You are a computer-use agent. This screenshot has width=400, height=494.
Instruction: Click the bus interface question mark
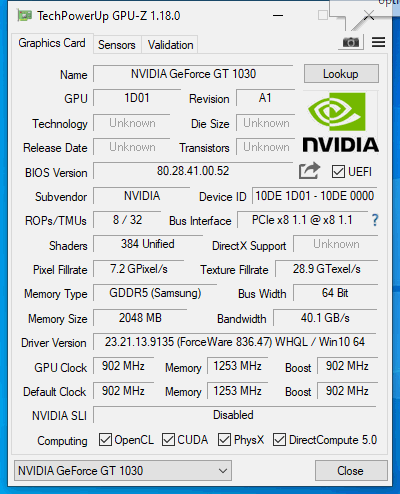click(375, 220)
